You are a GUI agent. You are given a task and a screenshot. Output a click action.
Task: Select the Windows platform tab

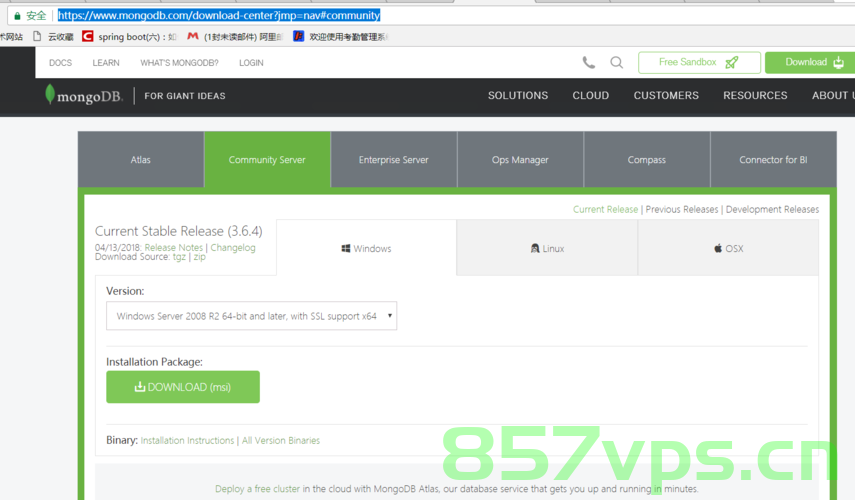click(x=366, y=248)
